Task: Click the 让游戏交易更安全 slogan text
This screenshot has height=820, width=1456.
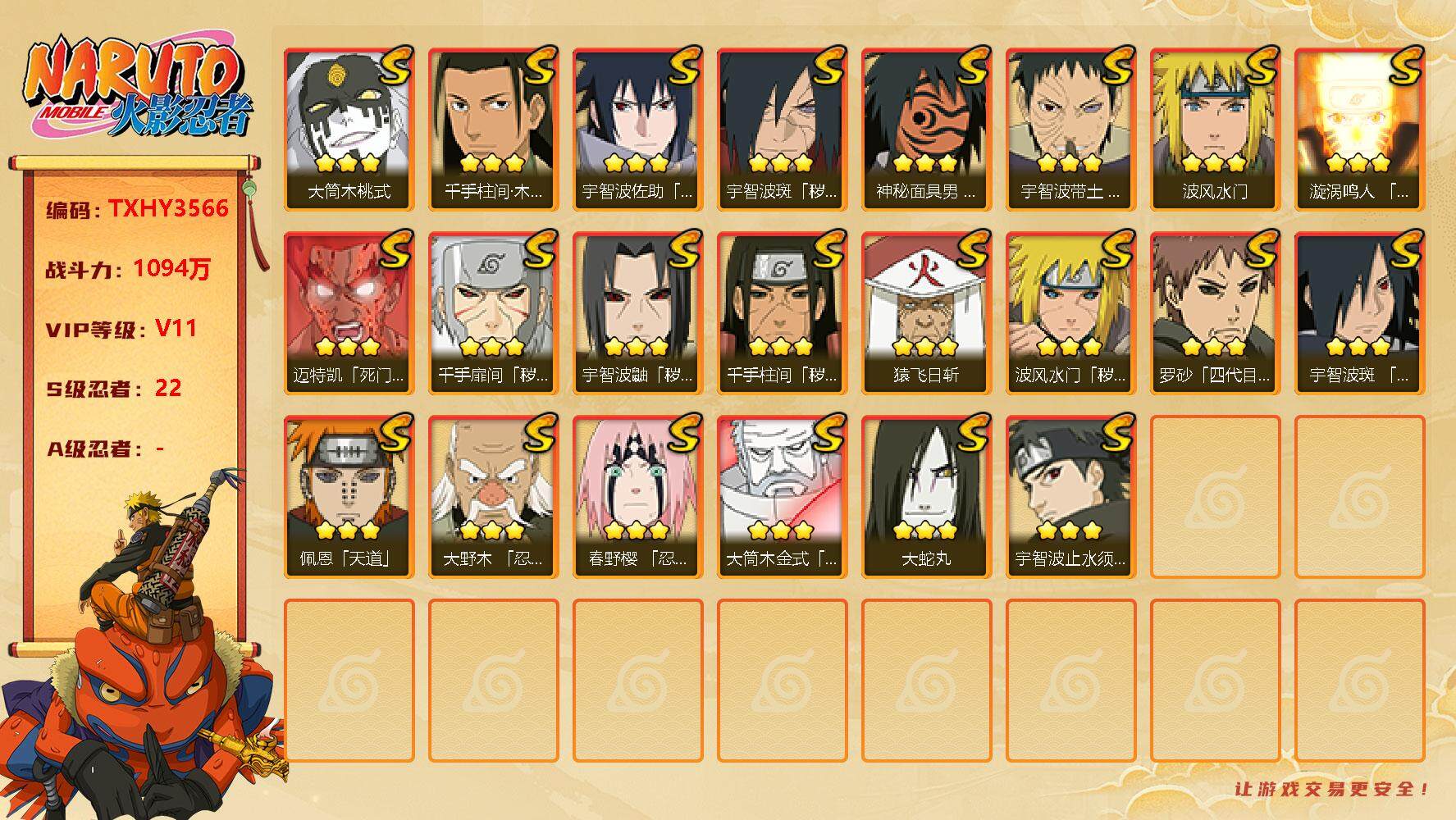Action: [x=1333, y=790]
